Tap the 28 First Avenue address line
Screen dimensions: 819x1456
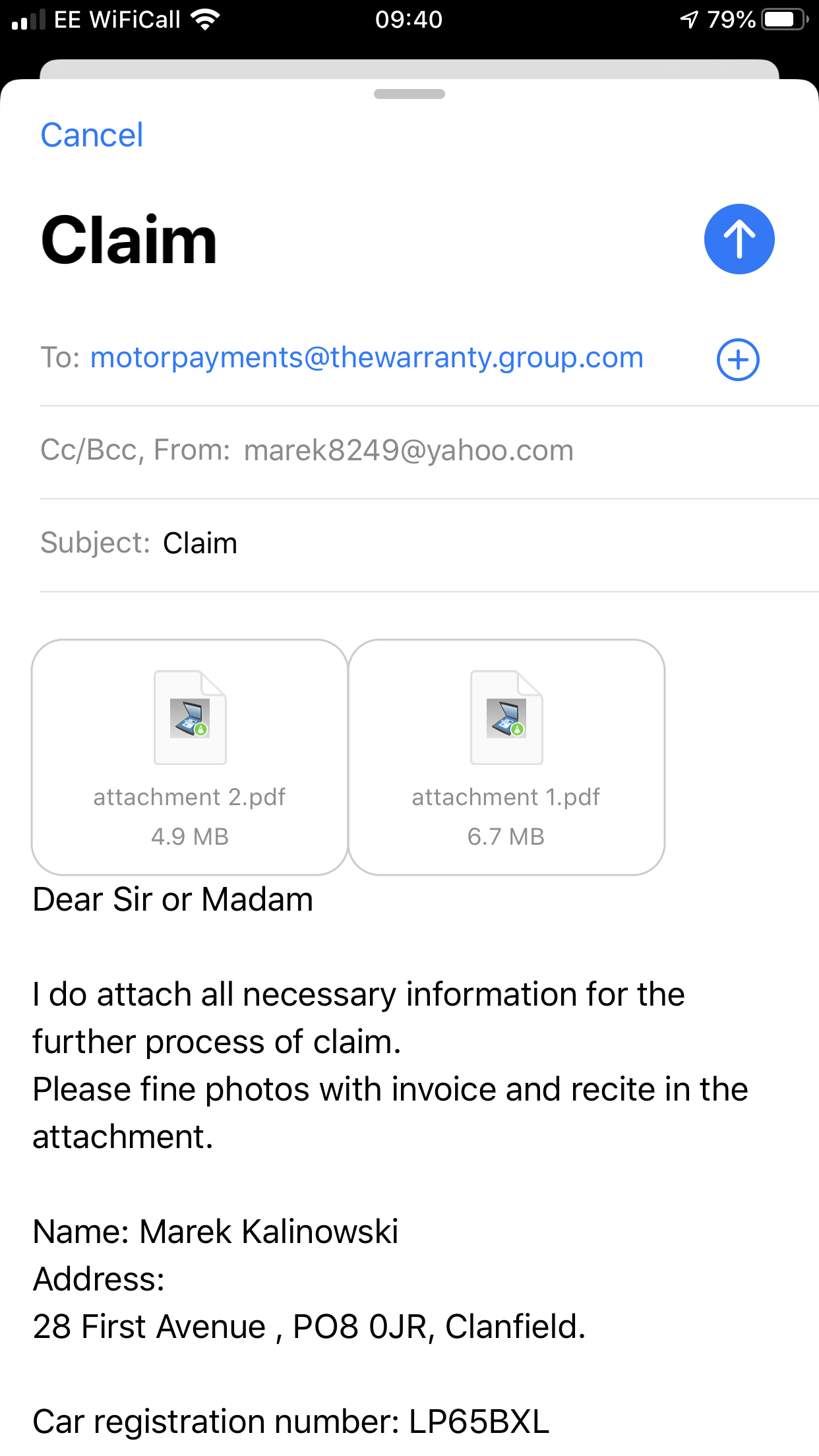coord(309,1327)
